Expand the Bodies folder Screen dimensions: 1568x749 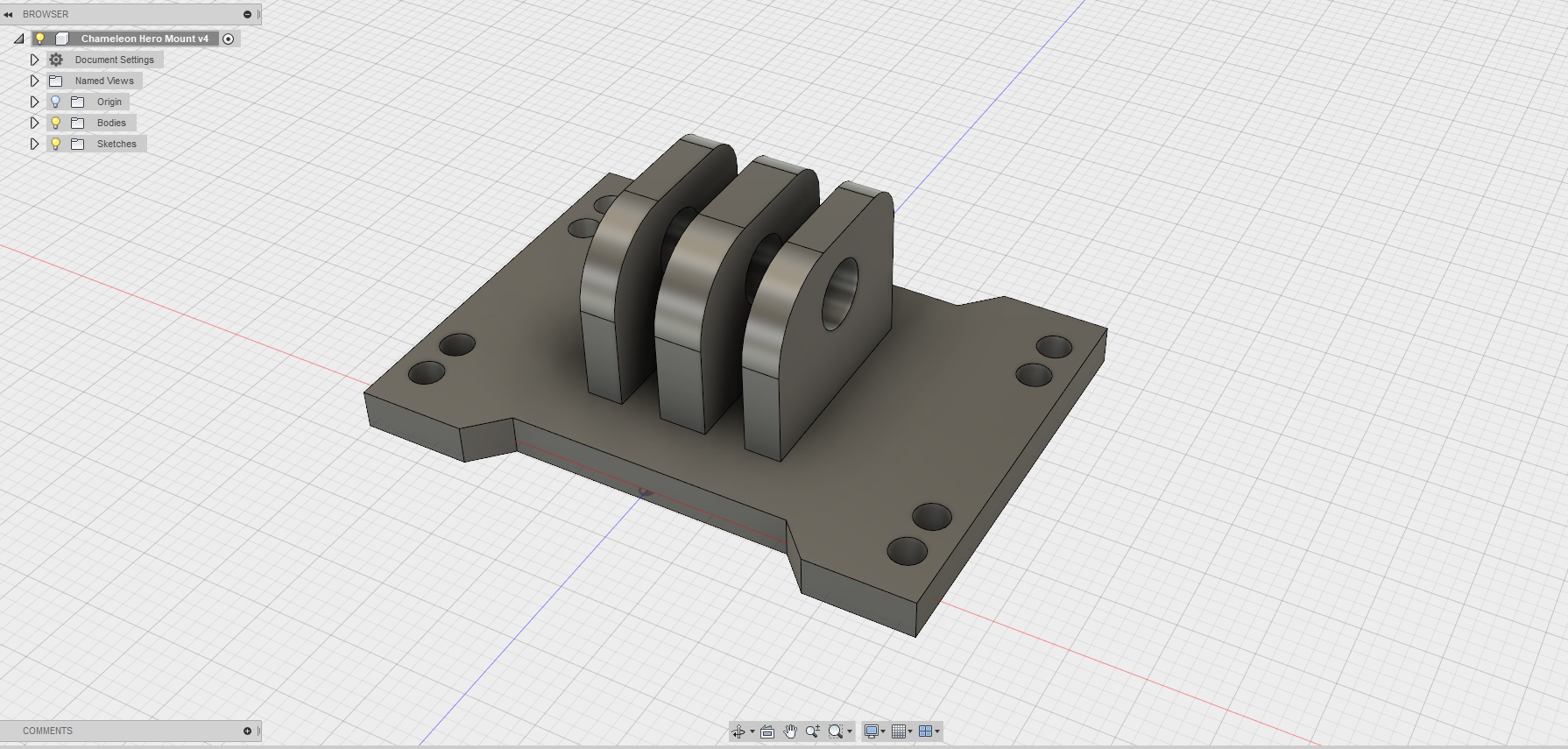pyautogui.click(x=34, y=123)
